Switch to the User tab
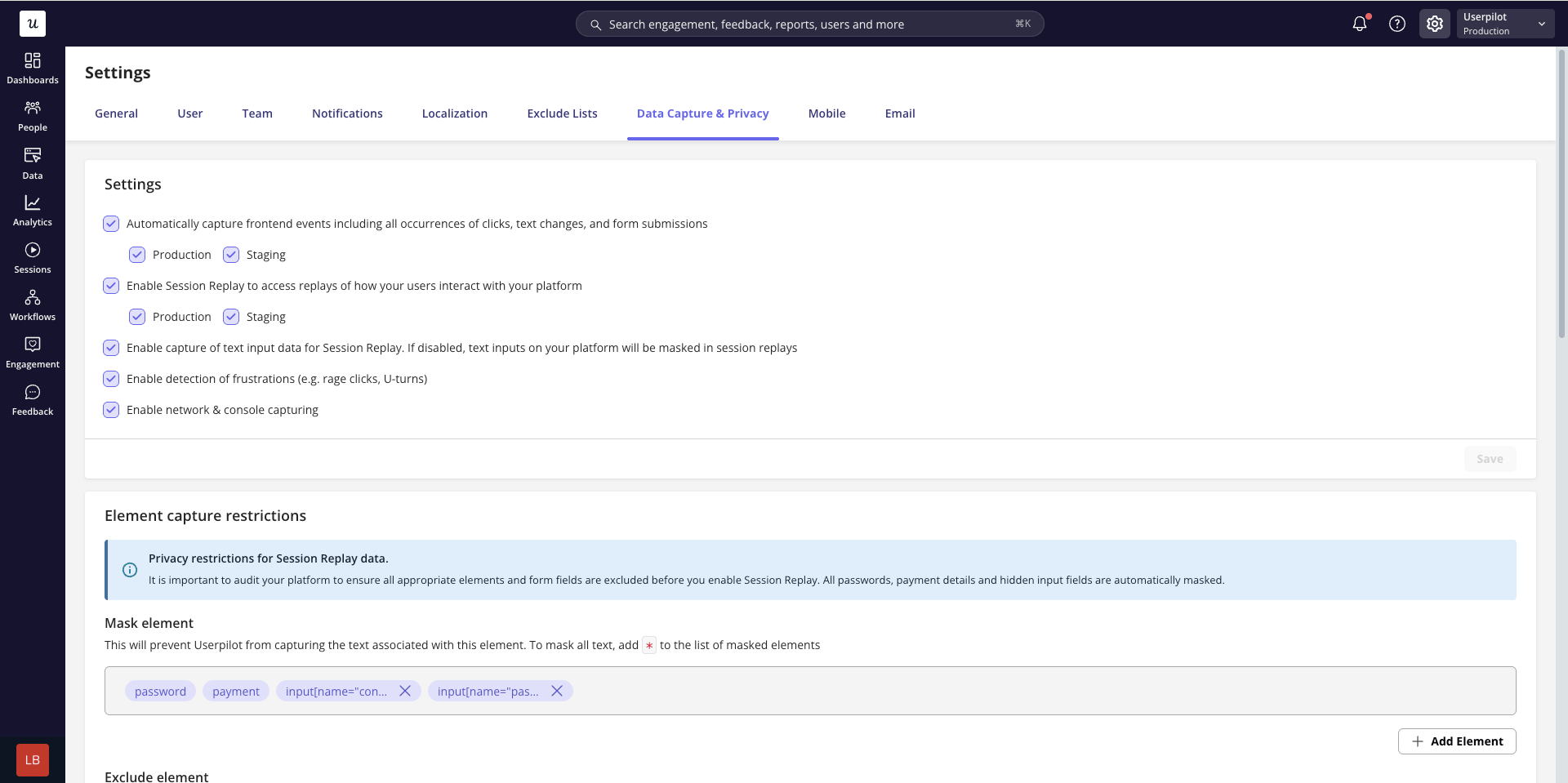This screenshot has width=1568, height=783. click(190, 113)
